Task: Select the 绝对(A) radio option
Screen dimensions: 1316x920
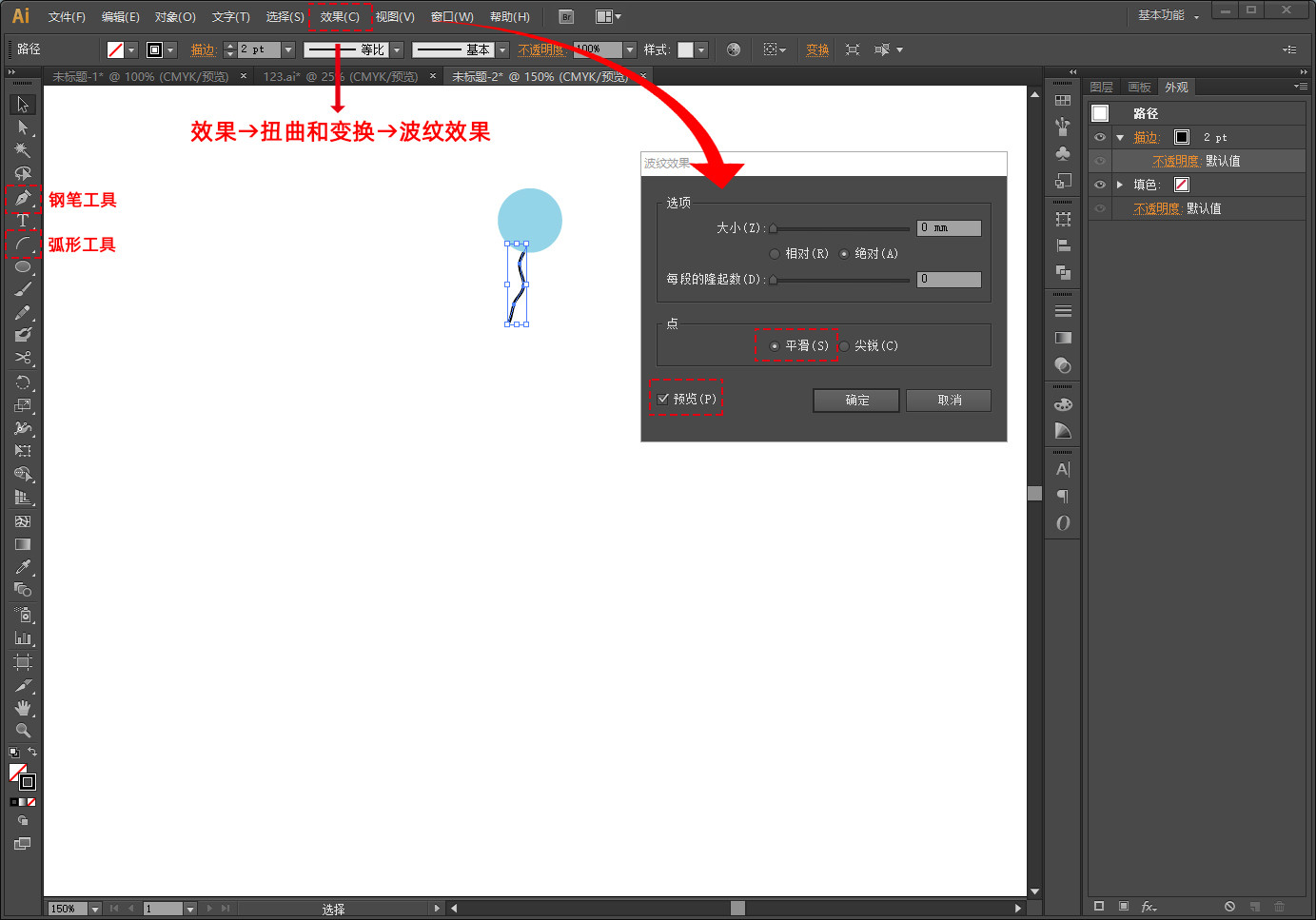Action: pyautogui.click(x=844, y=254)
